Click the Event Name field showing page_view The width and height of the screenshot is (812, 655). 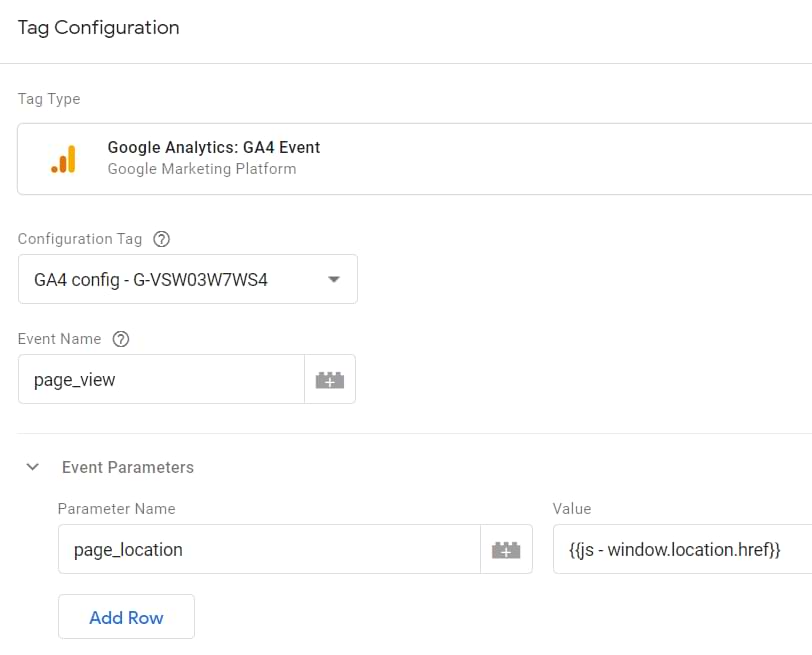(160, 379)
